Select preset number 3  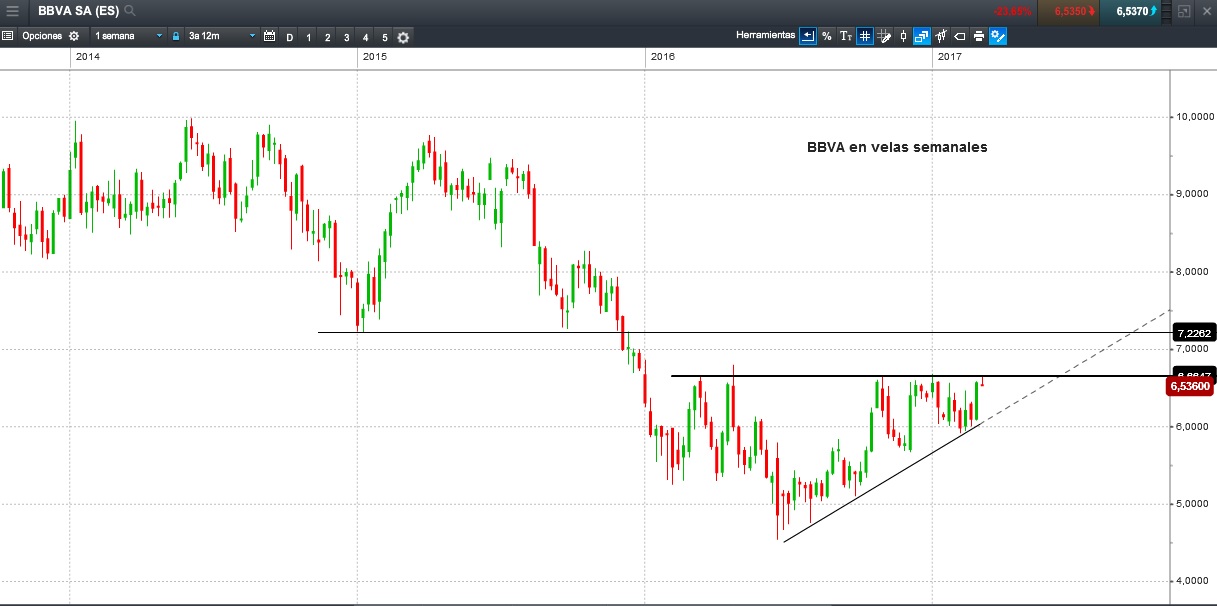(x=346, y=37)
